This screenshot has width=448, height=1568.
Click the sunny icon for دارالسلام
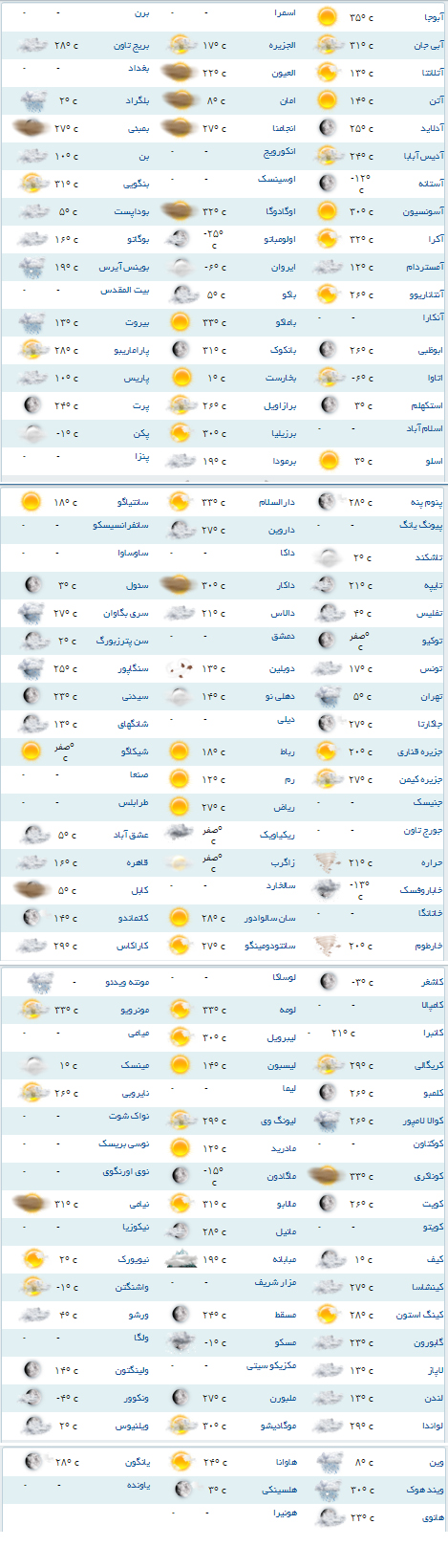coord(179,501)
